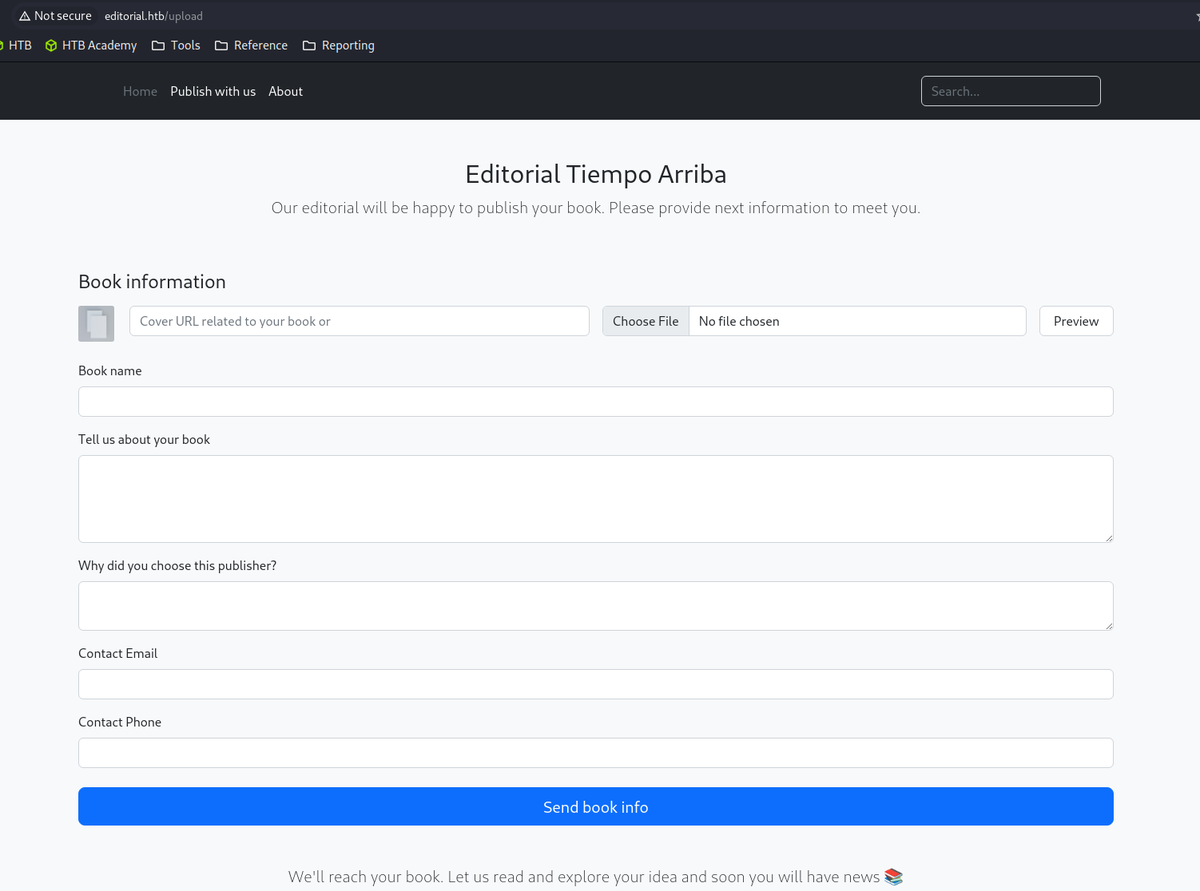The width and height of the screenshot is (1200, 891).
Task: Open the HTB bookmark
Action: 16,45
